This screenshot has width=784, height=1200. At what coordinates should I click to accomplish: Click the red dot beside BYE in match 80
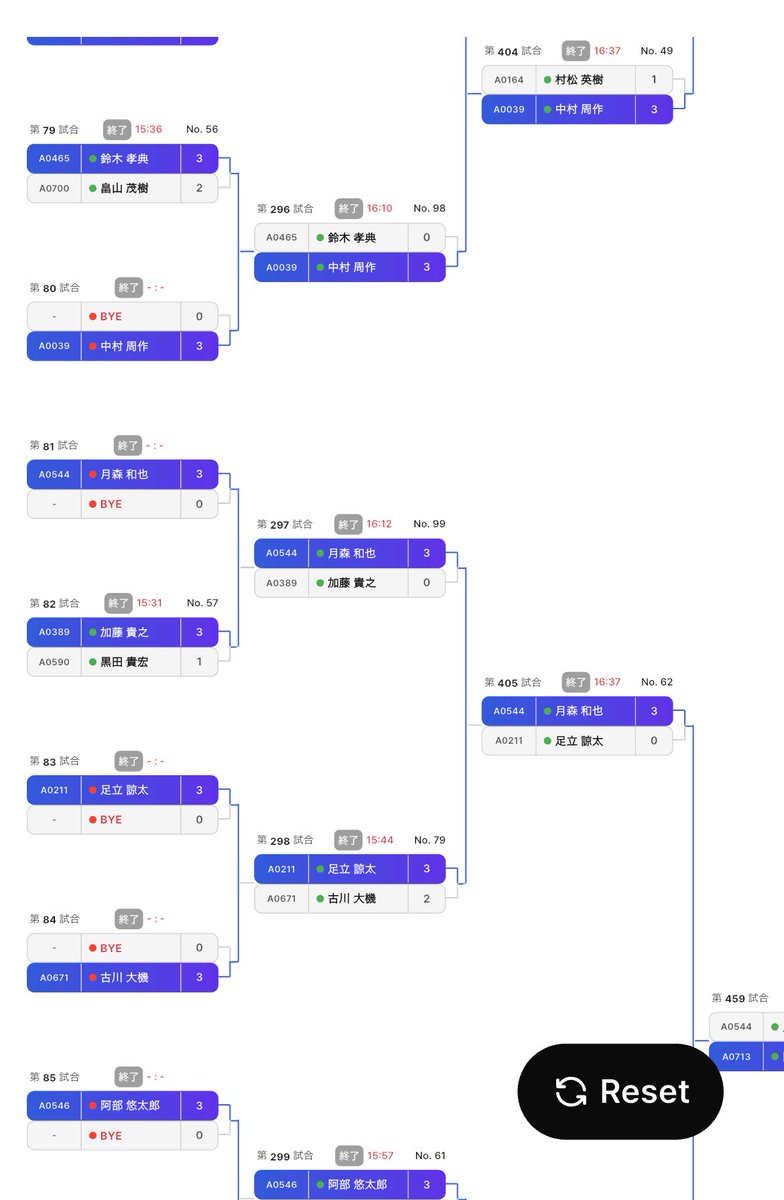[92, 316]
